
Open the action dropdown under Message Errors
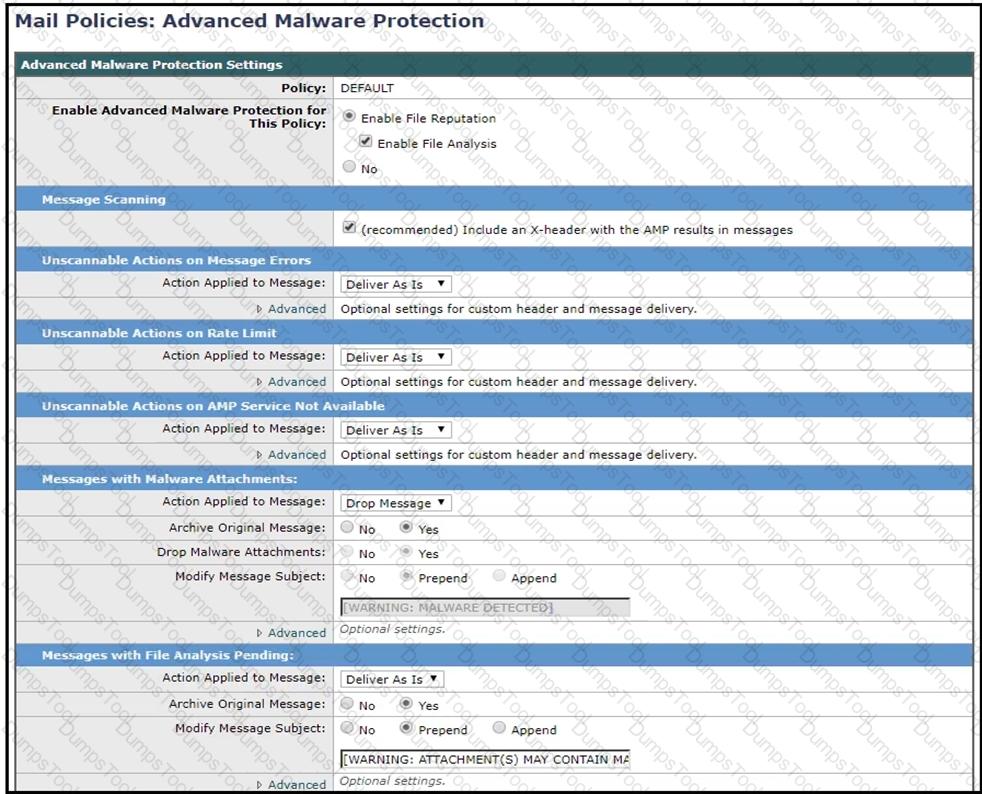(397, 285)
